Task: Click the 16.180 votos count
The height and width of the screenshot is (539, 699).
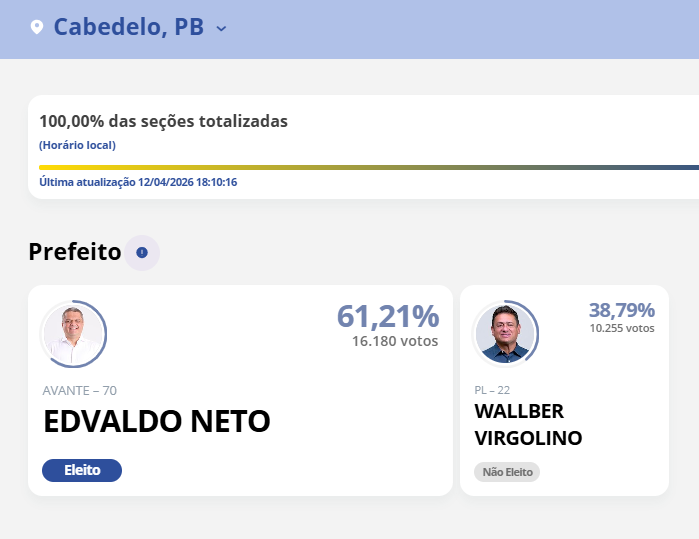Action: click(x=395, y=341)
